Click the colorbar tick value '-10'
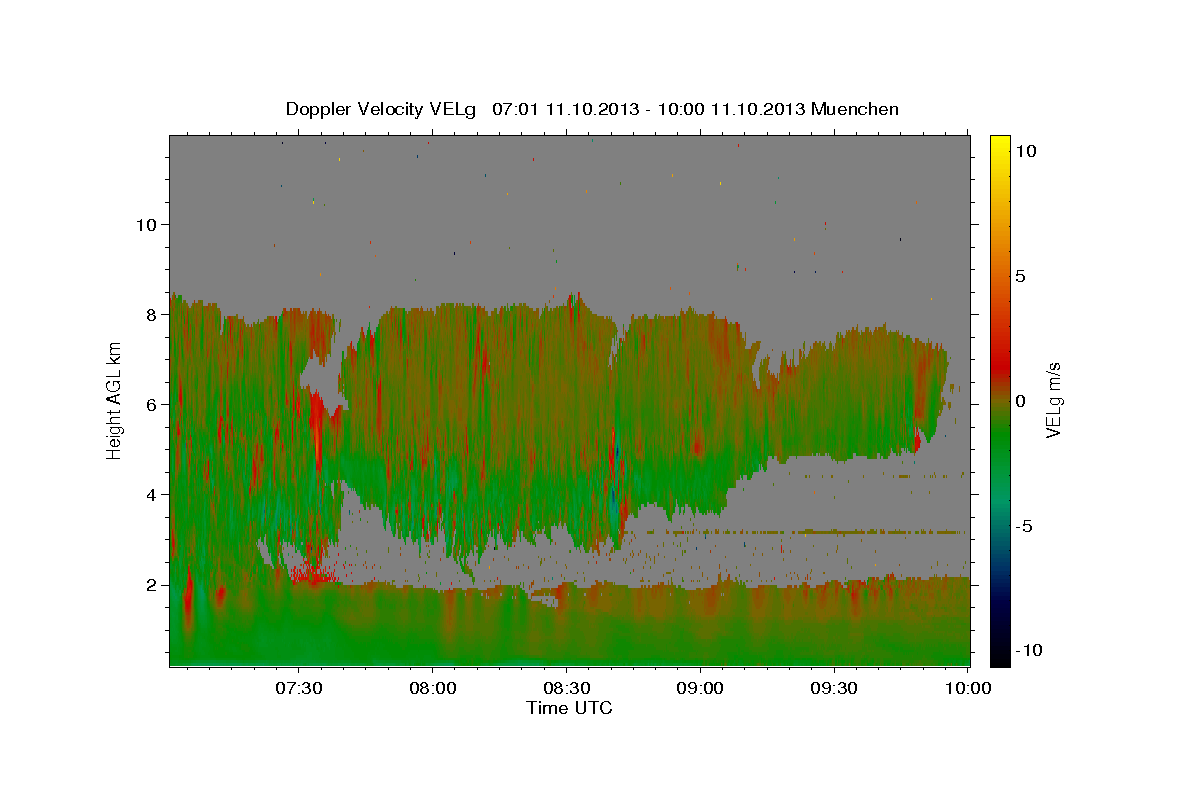1200x800 pixels. [x=1029, y=650]
